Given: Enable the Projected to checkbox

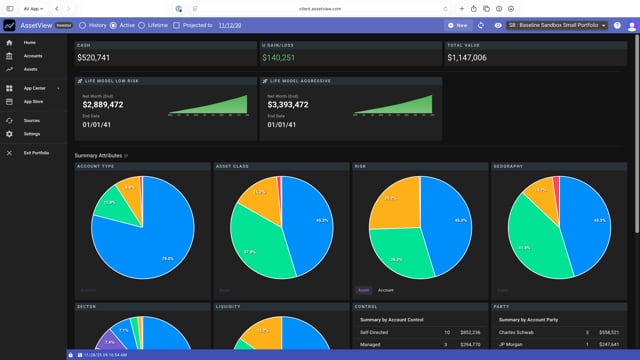Looking at the screenshot, I should point(176,25).
